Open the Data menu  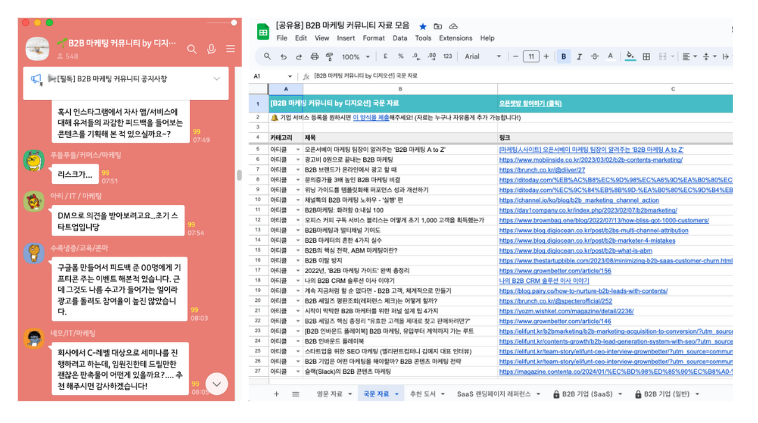[400, 38]
